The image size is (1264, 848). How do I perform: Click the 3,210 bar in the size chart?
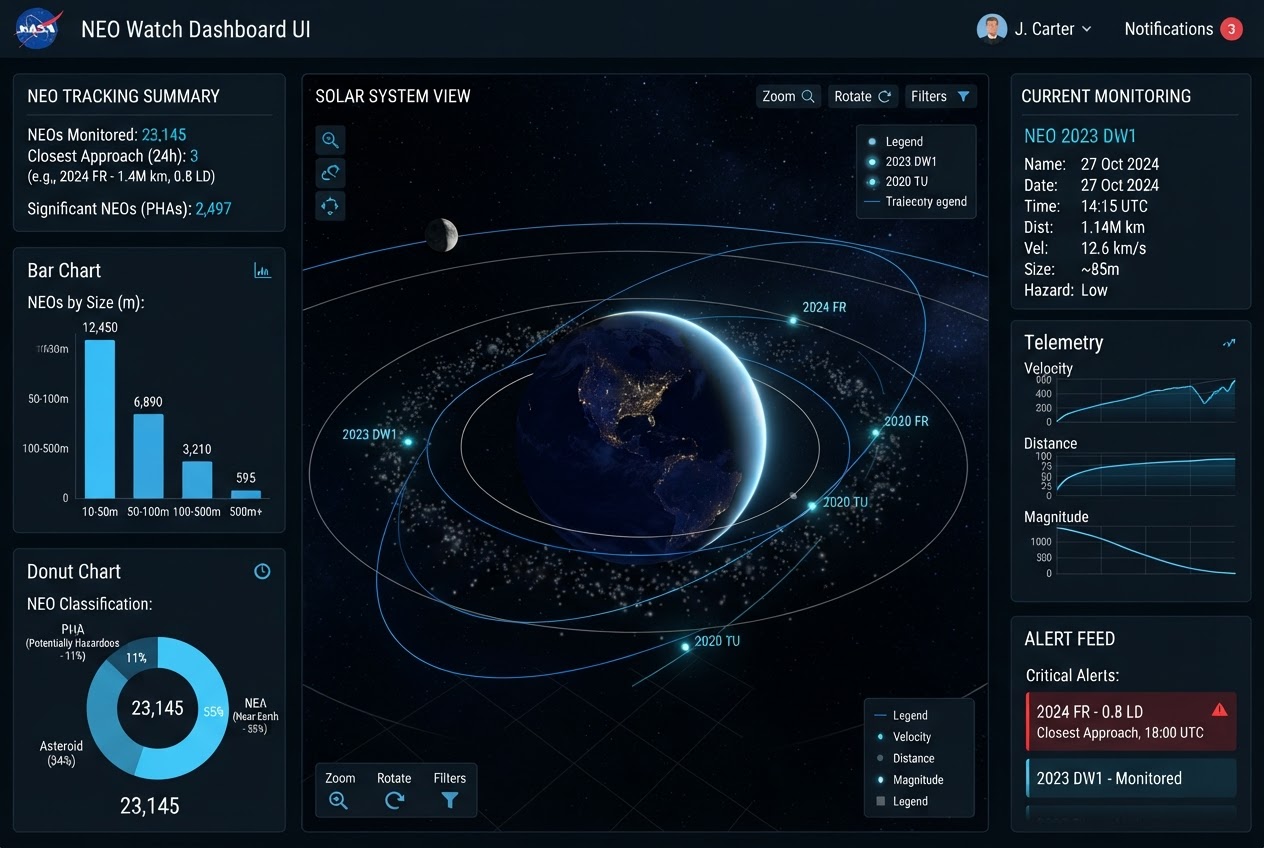[x=197, y=479]
